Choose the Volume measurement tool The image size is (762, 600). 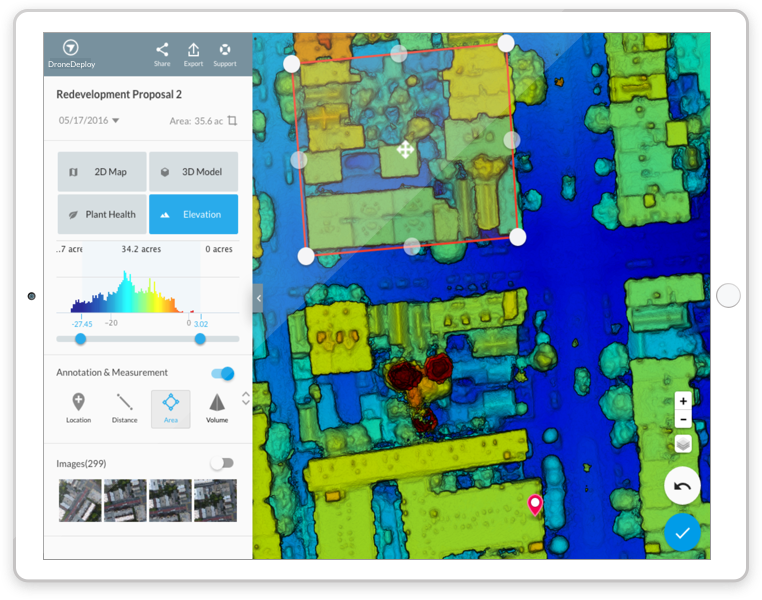217,406
